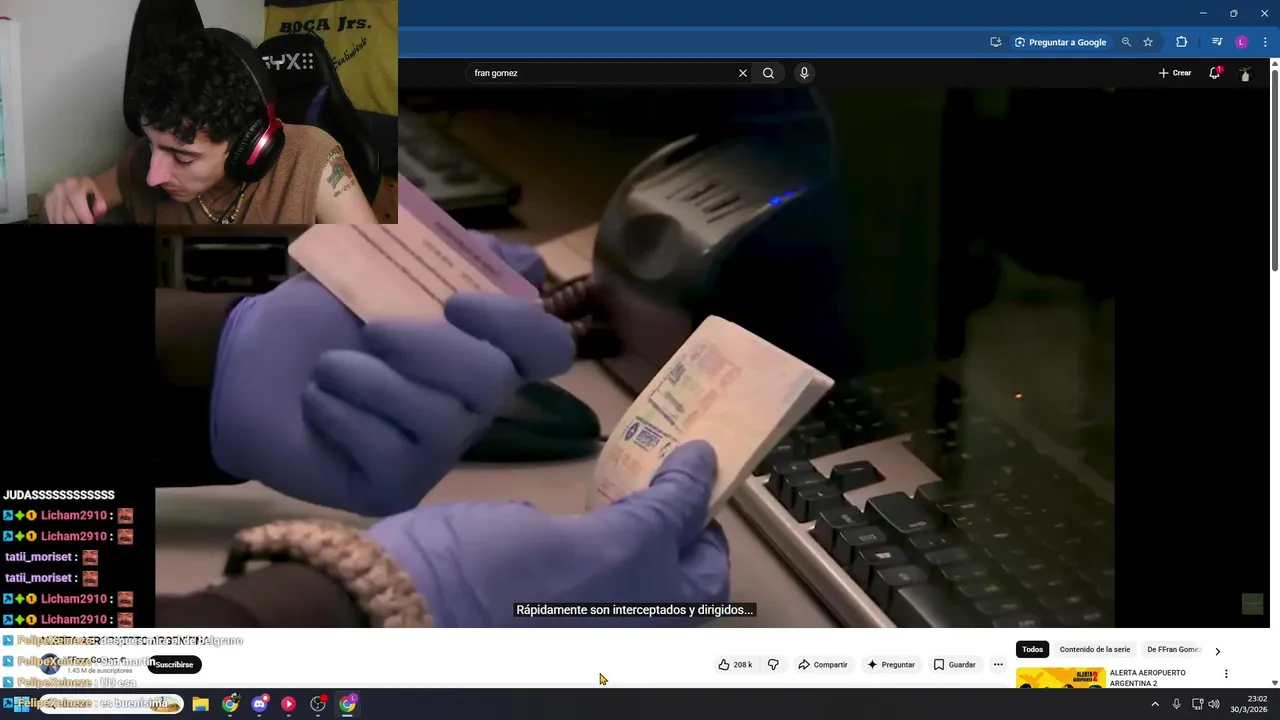Open the first Chrome taskbar icon
The width and height of the screenshot is (1280, 720).
click(230, 704)
